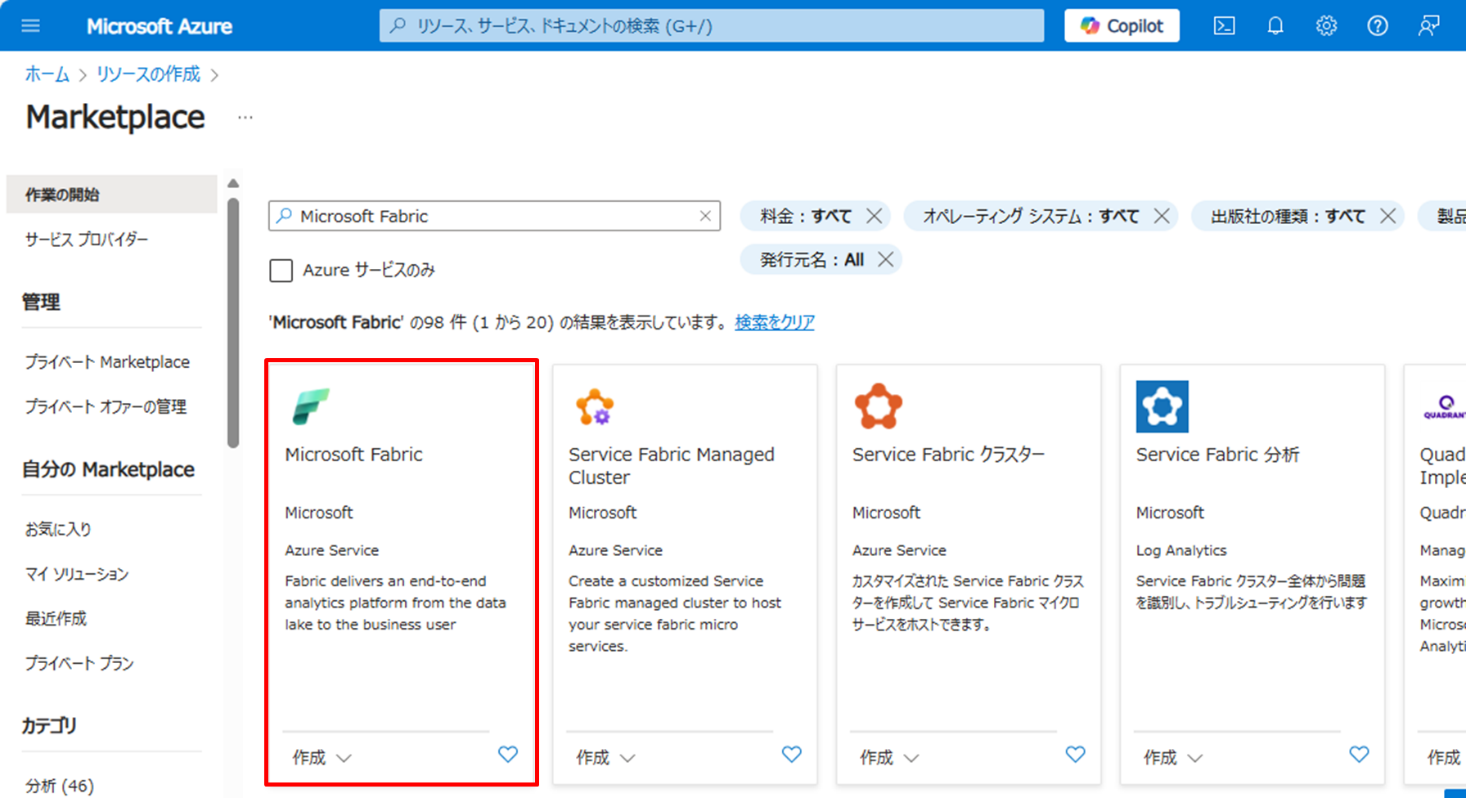Focus the global resource search box

point(711,26)
